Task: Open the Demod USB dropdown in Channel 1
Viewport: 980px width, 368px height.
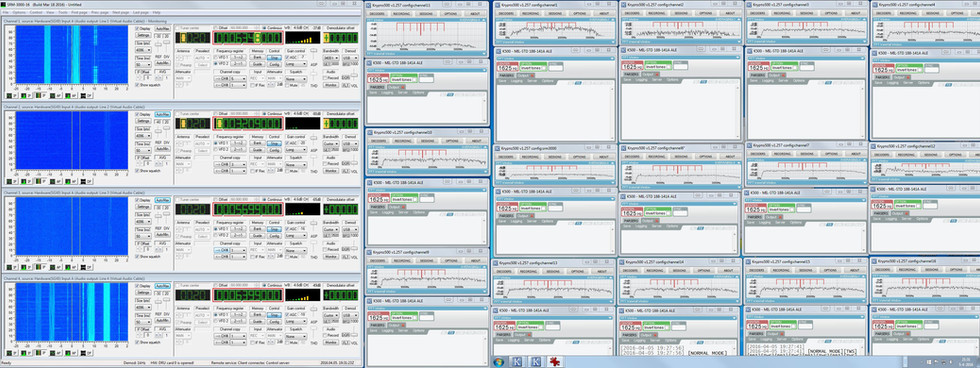Action: (349, 58)
